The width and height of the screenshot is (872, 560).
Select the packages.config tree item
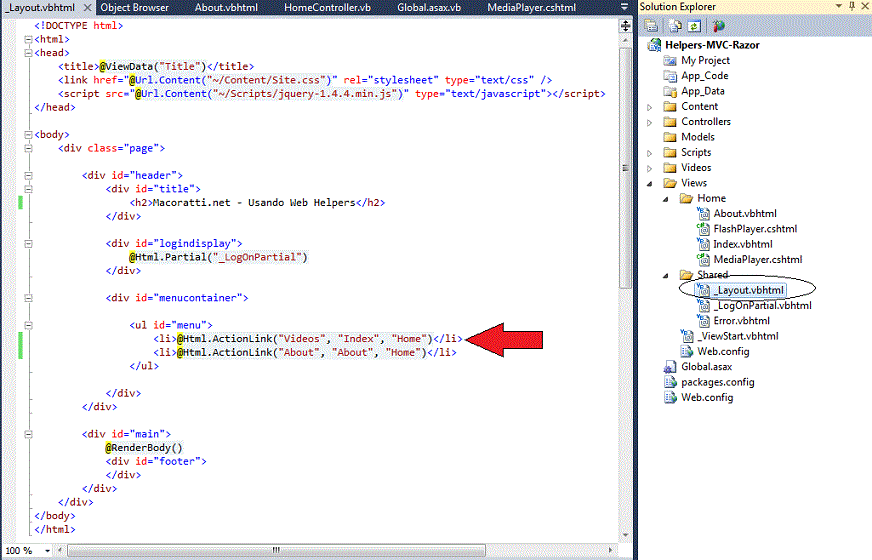tap(717, 382)
